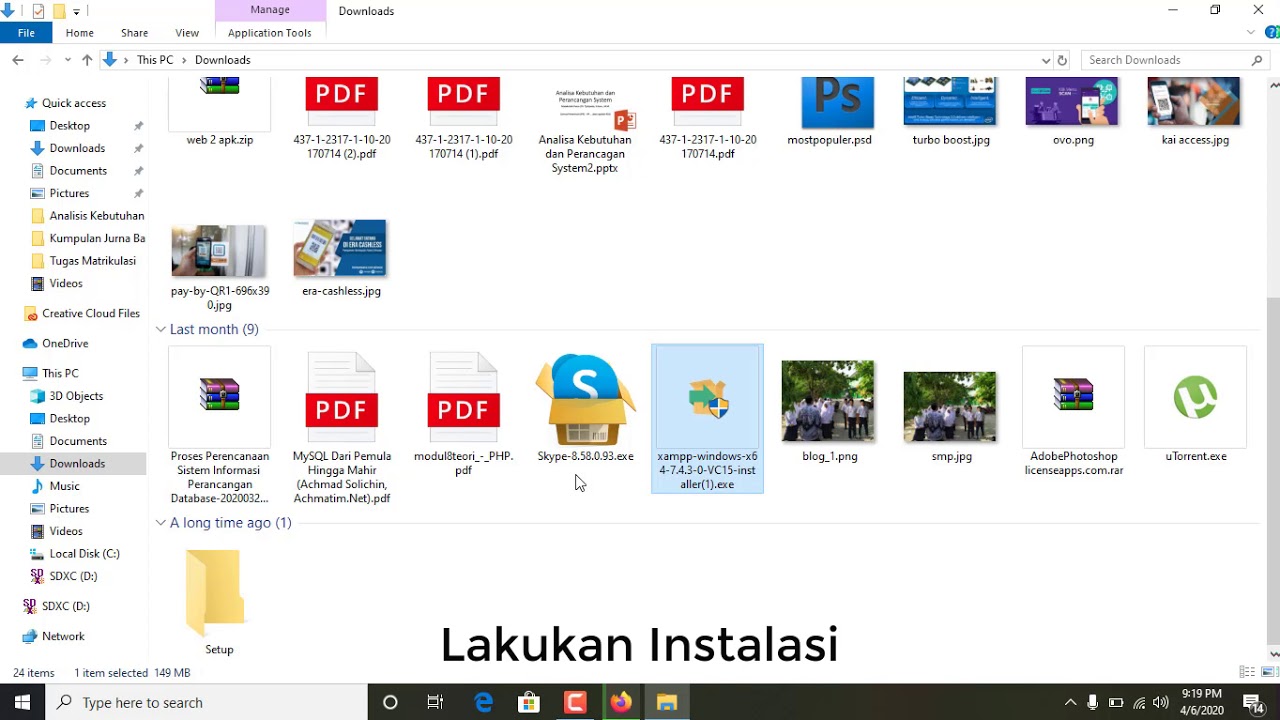Open Network in the navigation pane
The width and height of the screenshot is (1280, 720).
(63, 636)
